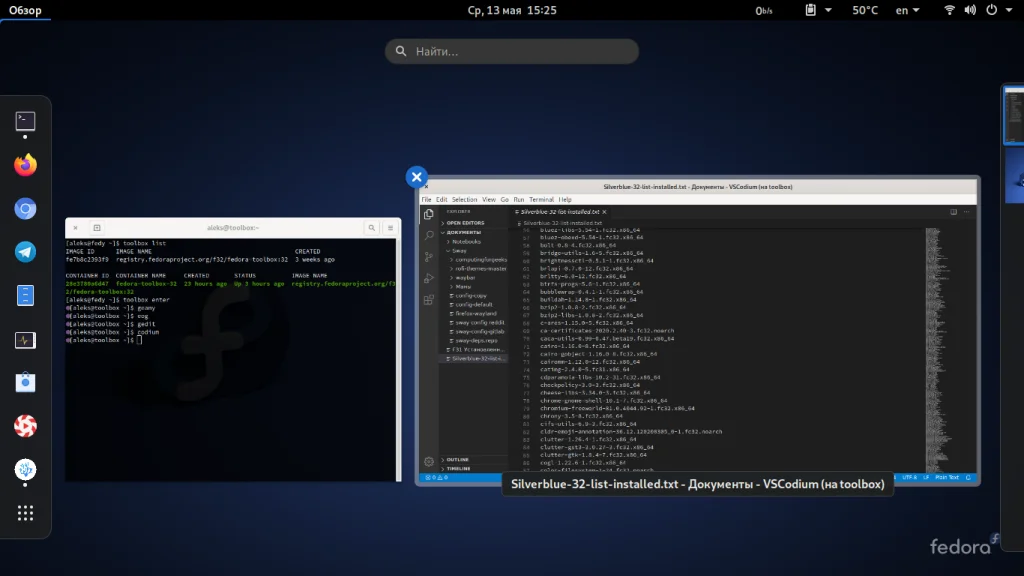Open the system monitor dash icon

(25, 340)
